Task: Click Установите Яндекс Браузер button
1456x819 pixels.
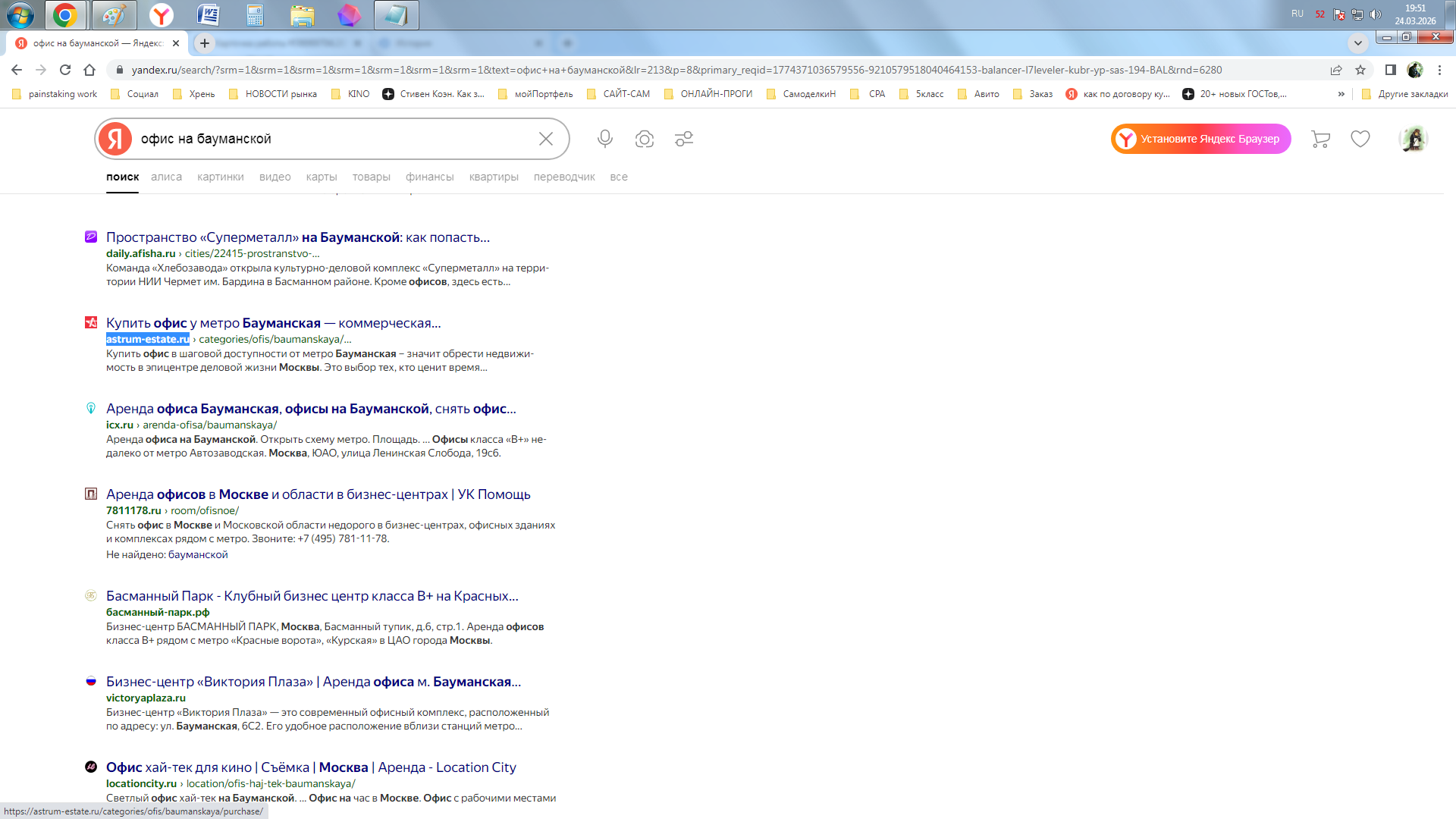Action: pyautogui.click(x=1200, y=139)
